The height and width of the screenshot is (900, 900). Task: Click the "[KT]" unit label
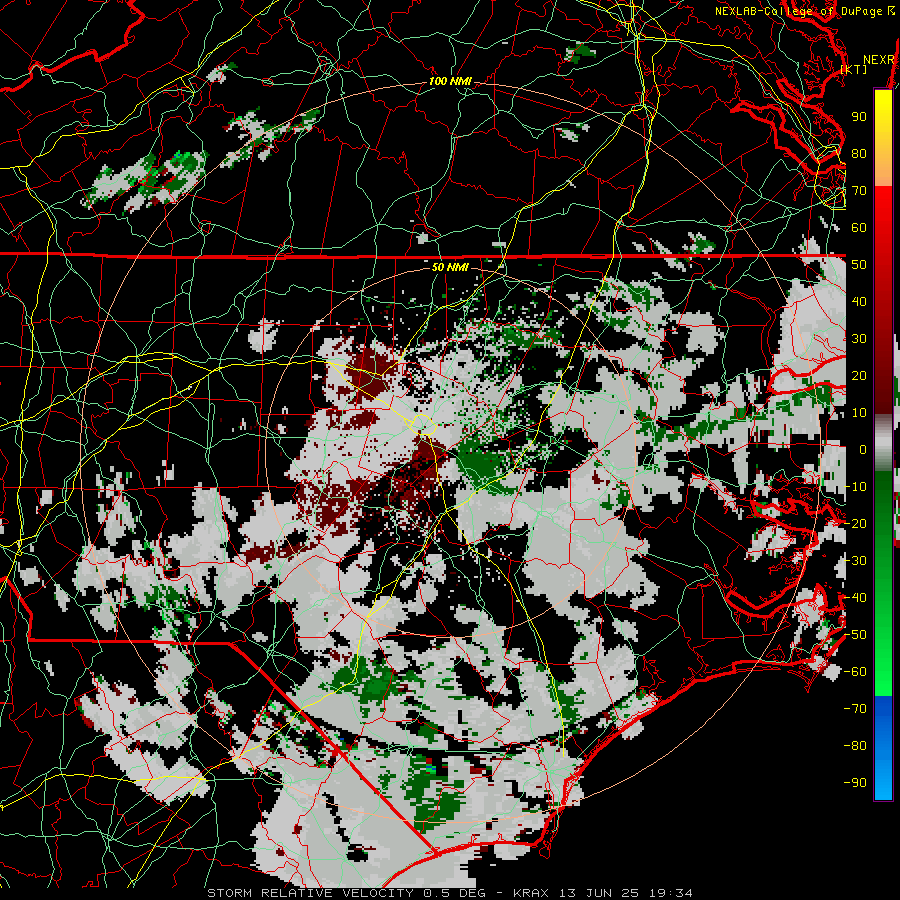[x=854, y=69]
